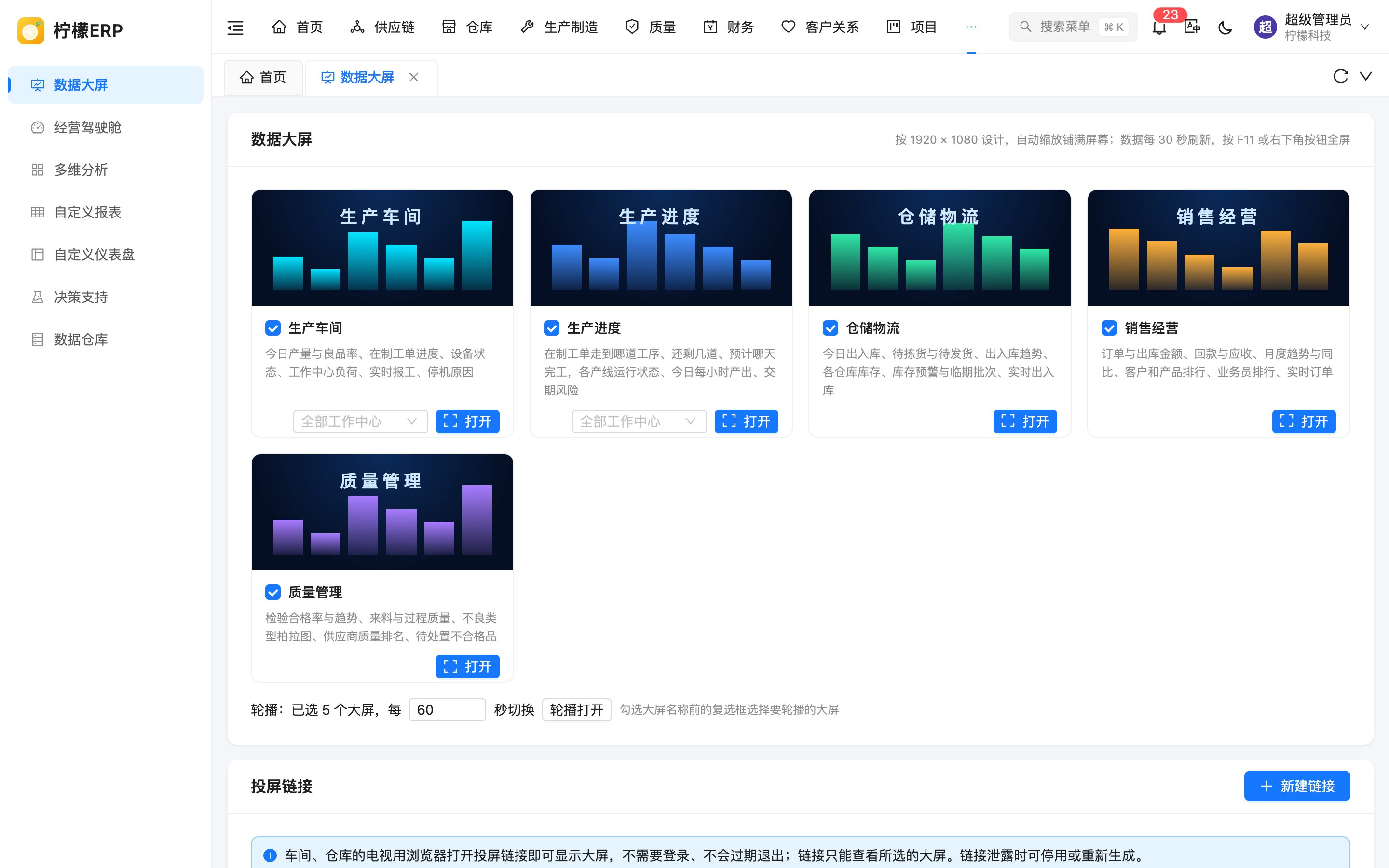Open 数据仓库 in sidebar

click(x=106, y=340)
